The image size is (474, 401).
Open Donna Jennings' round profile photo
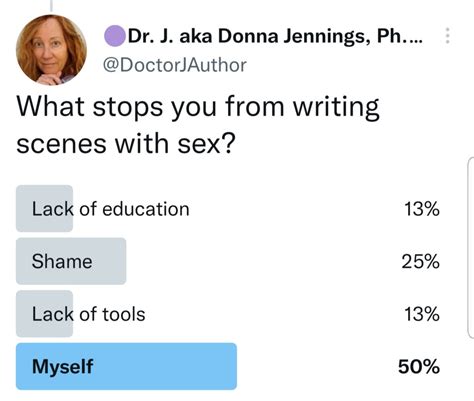click(51, 50)
